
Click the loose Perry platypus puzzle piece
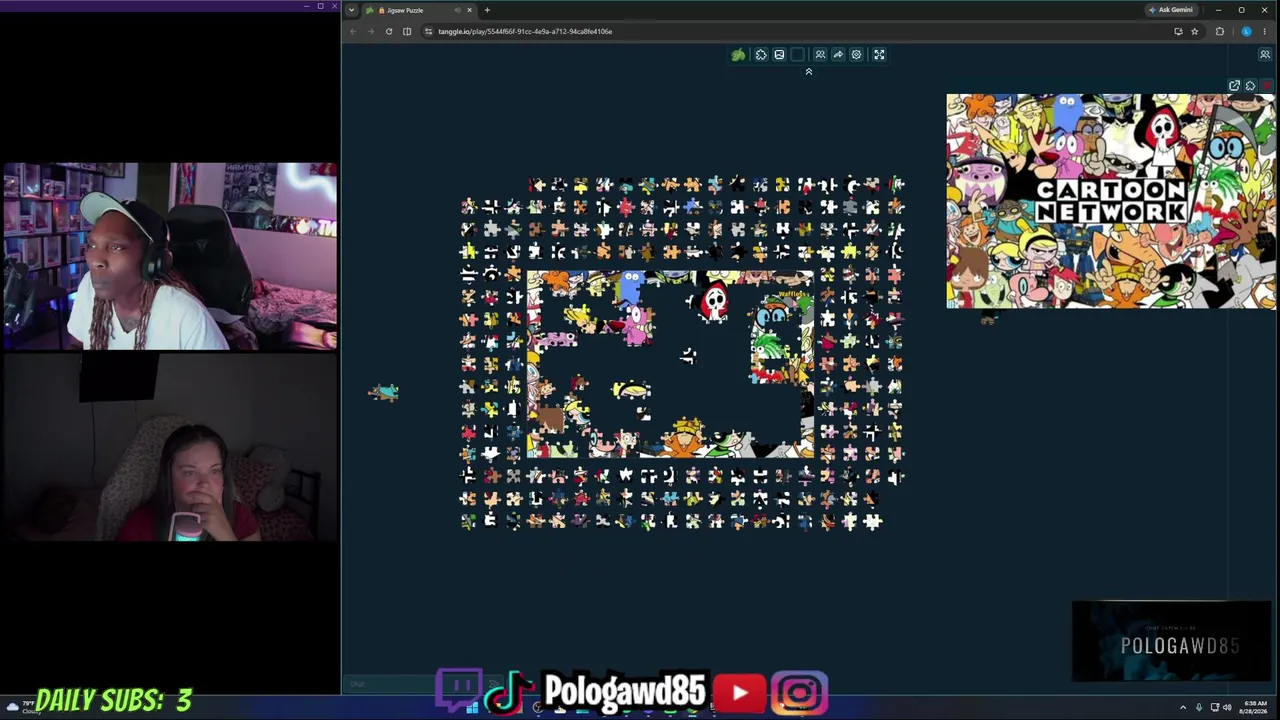(x=384, y=392)
